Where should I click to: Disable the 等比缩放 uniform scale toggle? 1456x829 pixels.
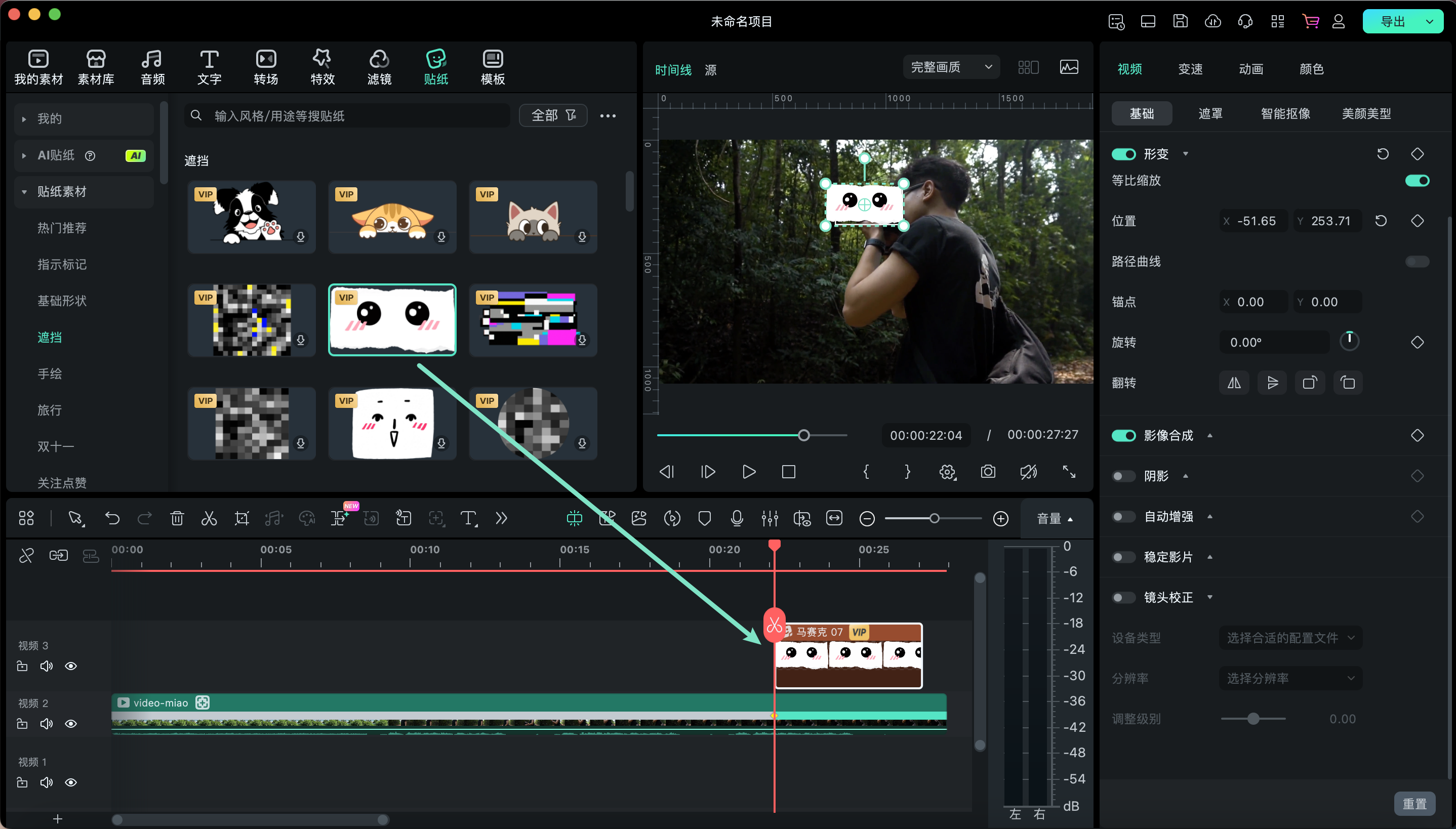coord(1417,181)
